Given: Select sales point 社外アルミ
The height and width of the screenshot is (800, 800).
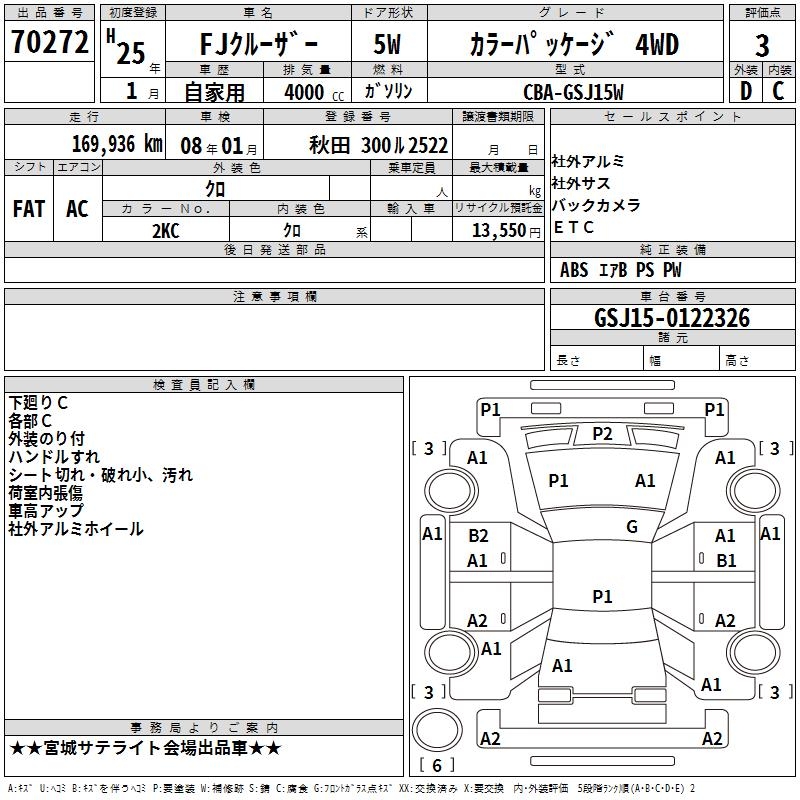Looking at the screenshot, I should [x=587, y=161].
